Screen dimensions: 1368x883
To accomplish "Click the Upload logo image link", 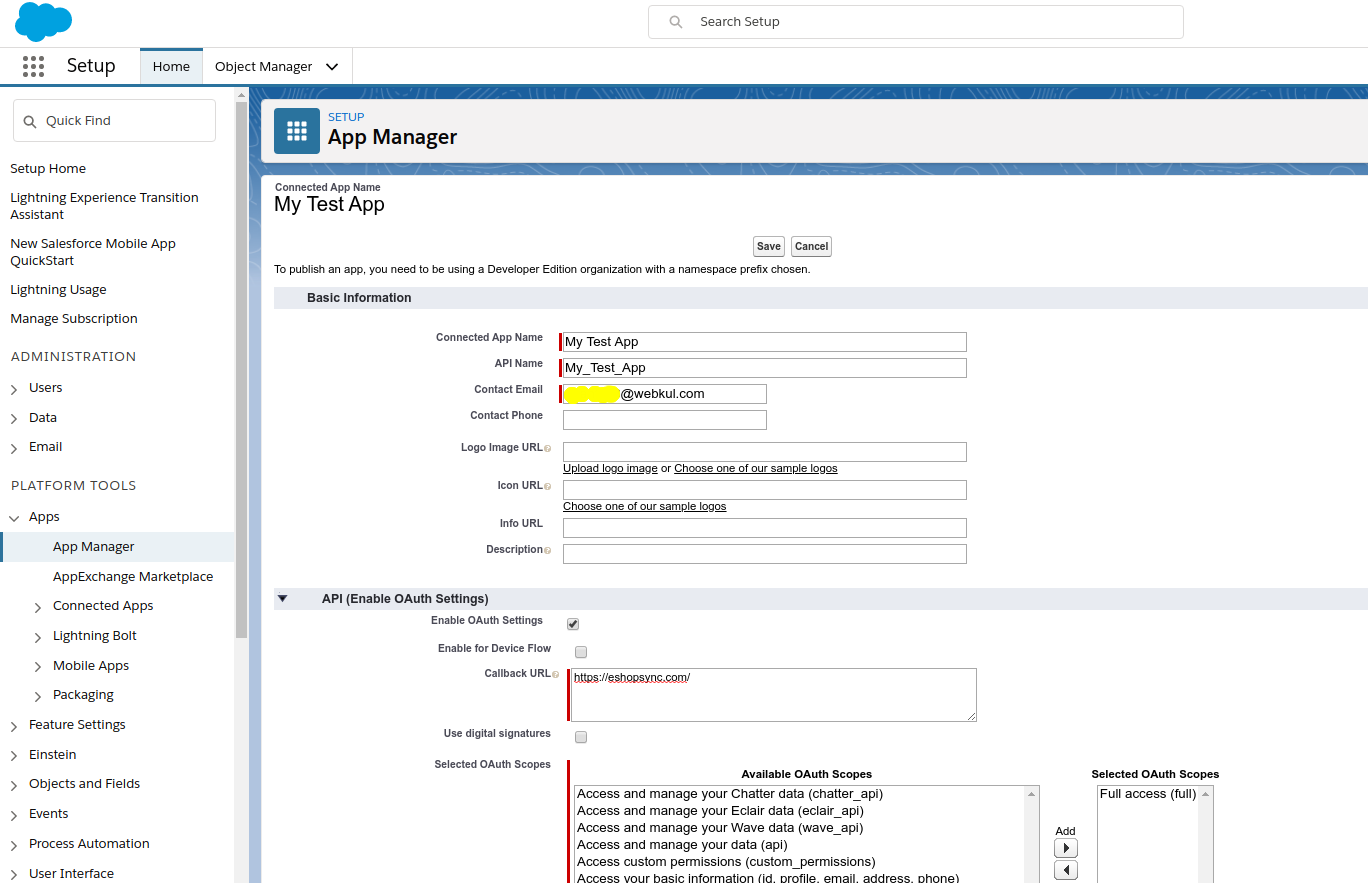I will 610,468.
